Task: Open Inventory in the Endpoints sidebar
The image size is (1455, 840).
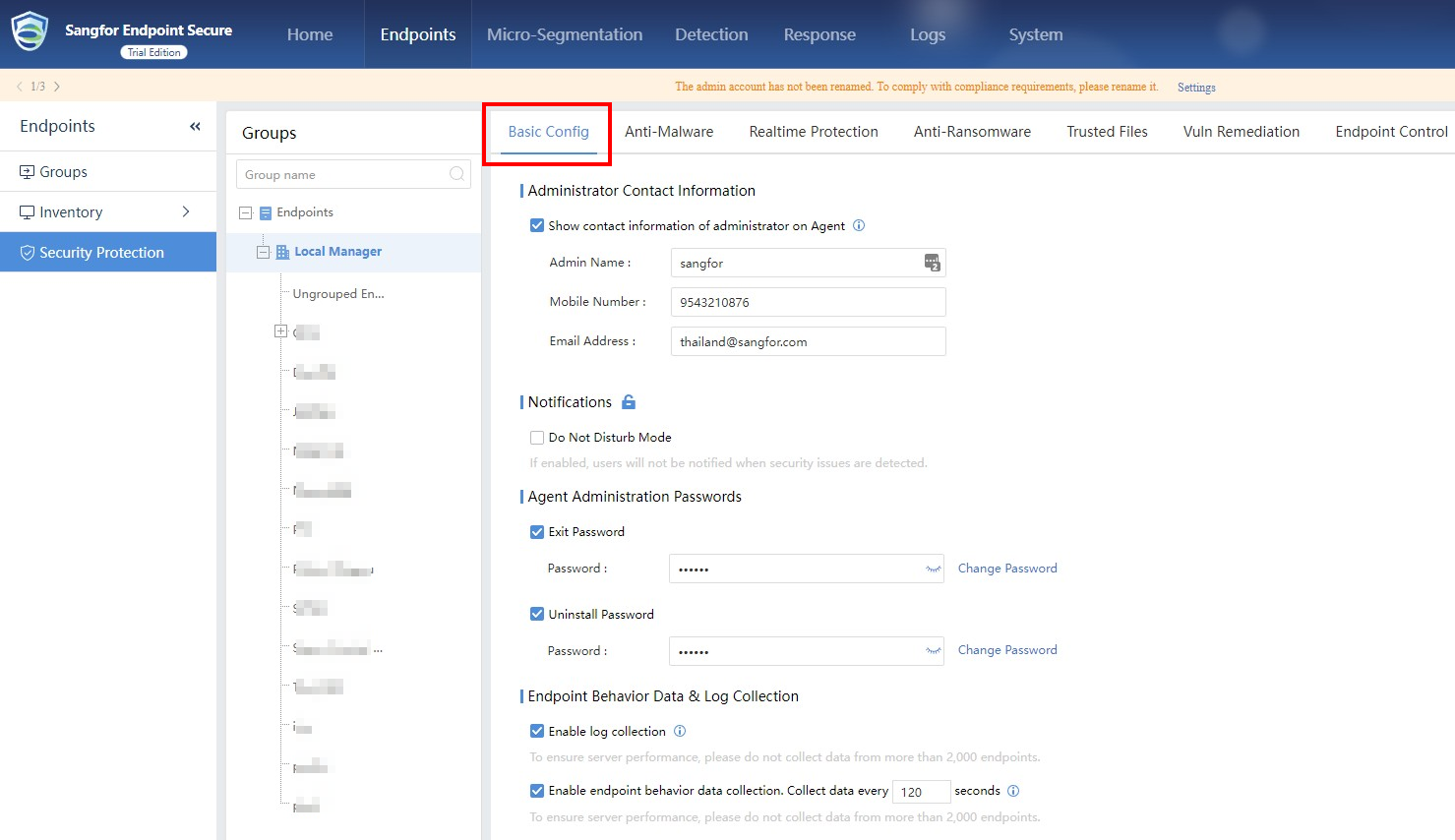Action: click(108, 211)
